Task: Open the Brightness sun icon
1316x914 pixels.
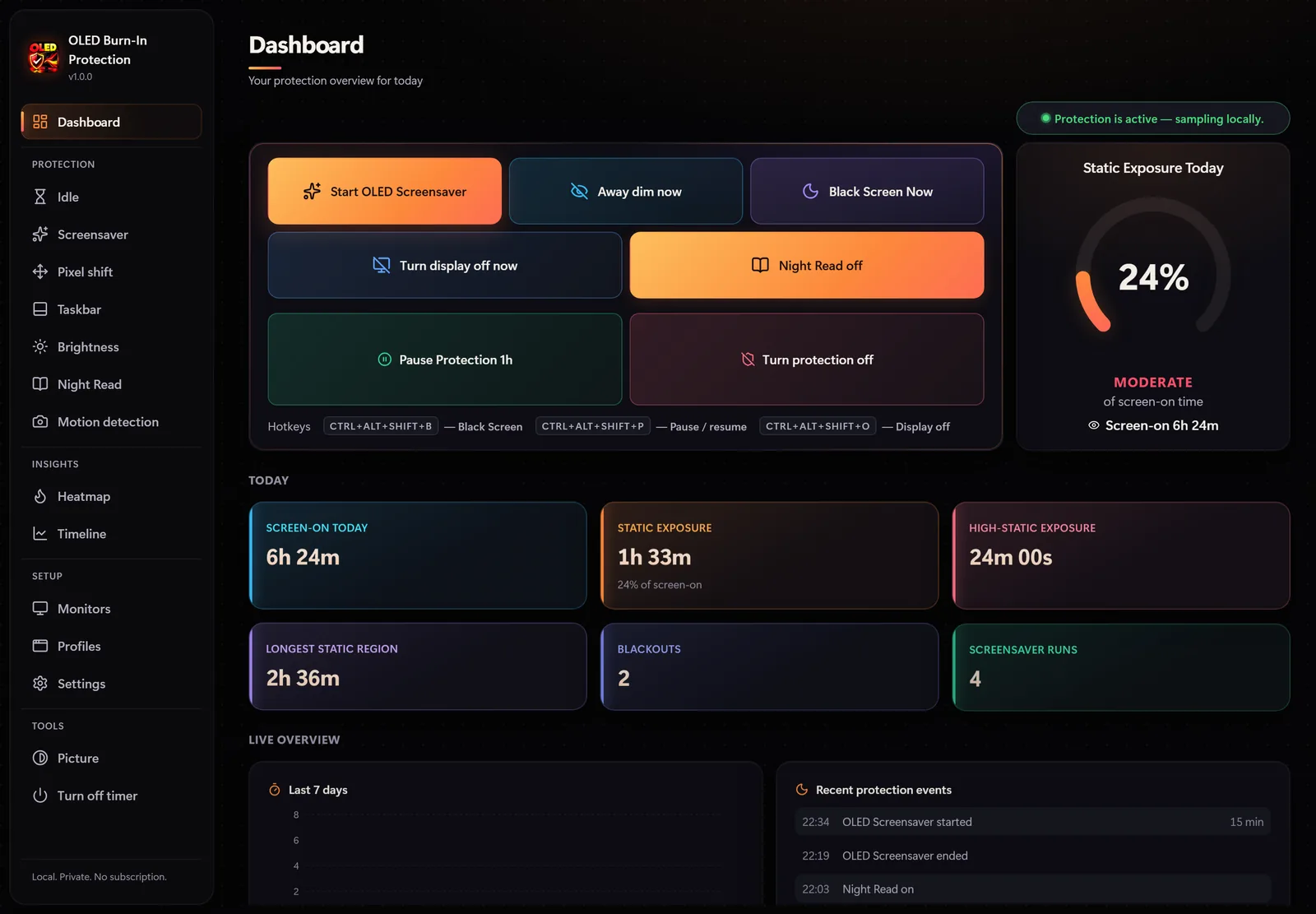Action: pos(39,346)
